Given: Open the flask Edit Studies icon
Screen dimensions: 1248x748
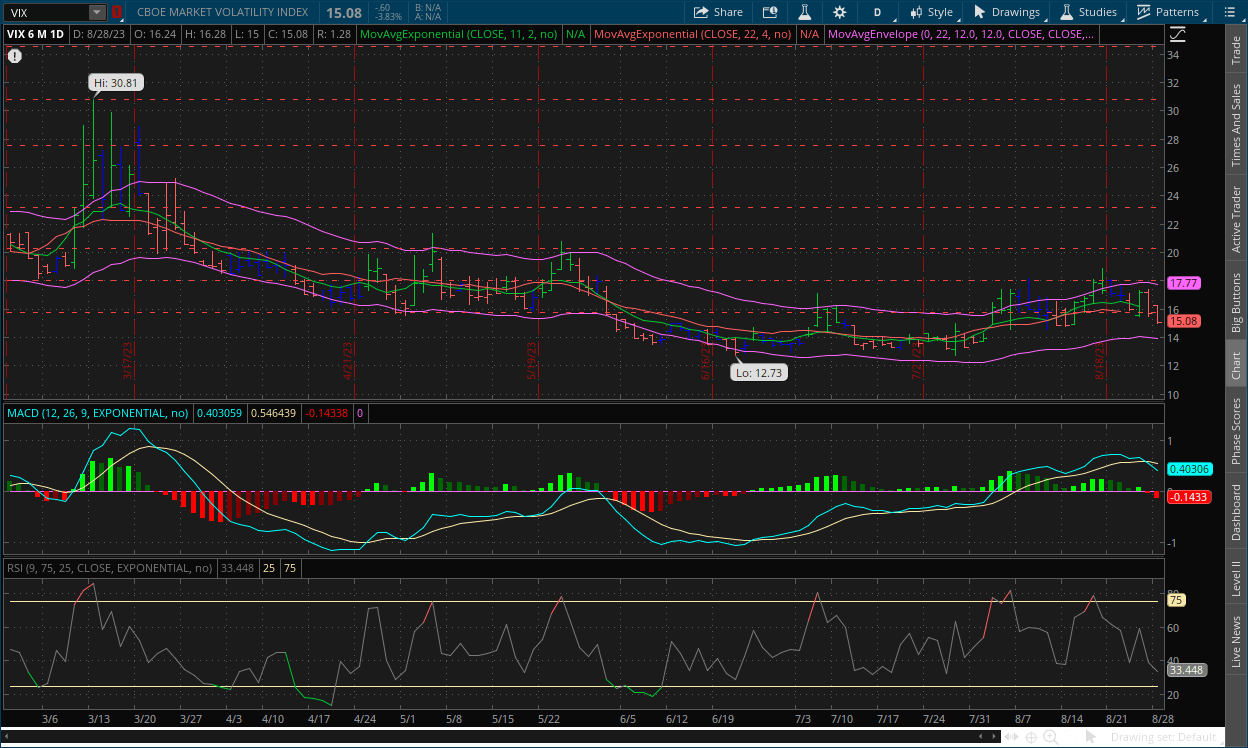Looking at the screenshot, I should coord(803,12).
